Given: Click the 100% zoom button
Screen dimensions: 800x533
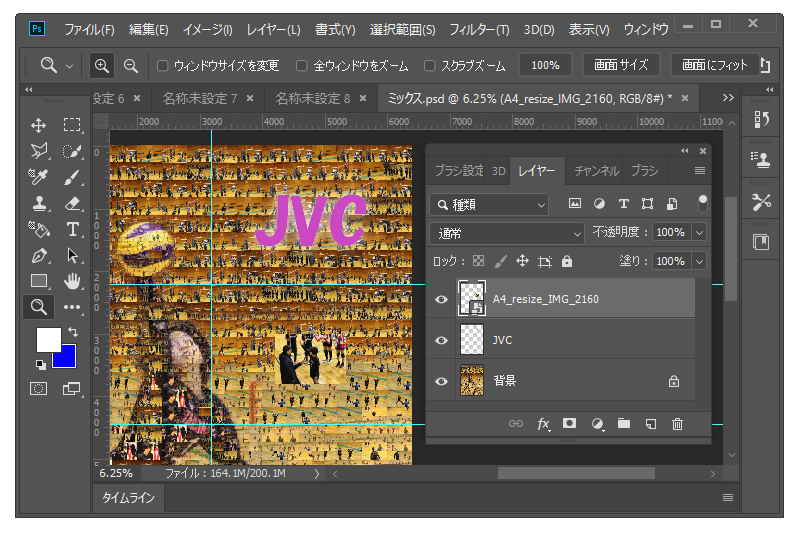Looking at the screenshot, I should point(545,65).
